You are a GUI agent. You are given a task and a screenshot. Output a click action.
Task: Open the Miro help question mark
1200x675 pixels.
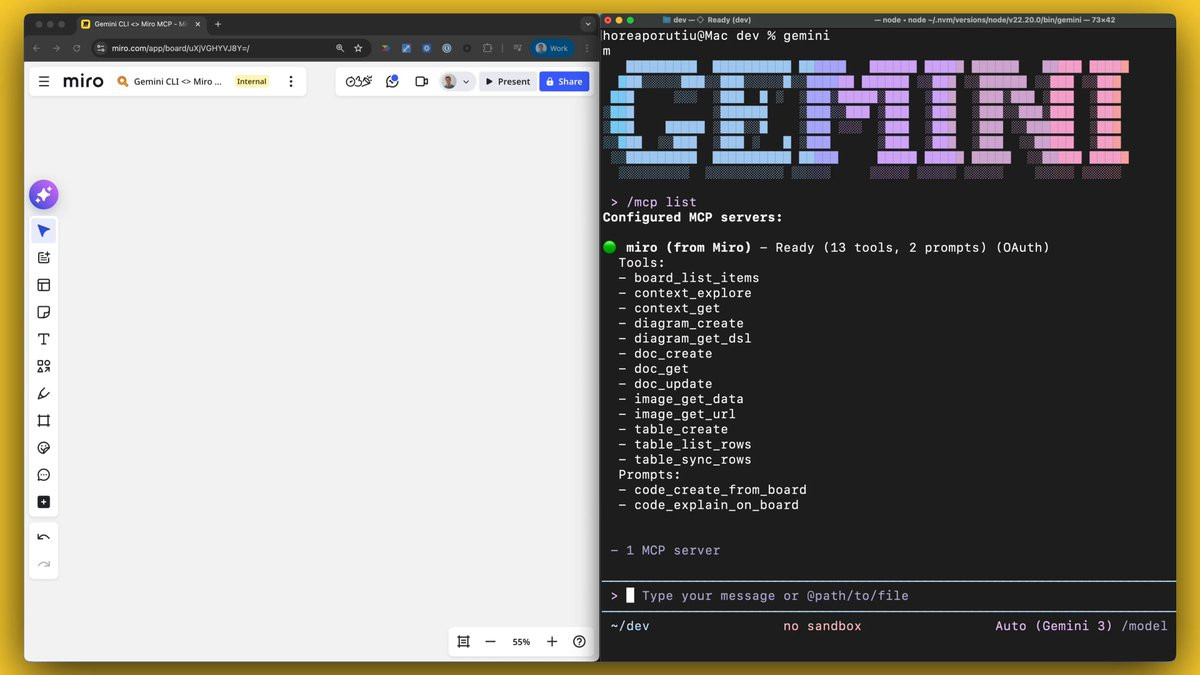coord(579,642)
